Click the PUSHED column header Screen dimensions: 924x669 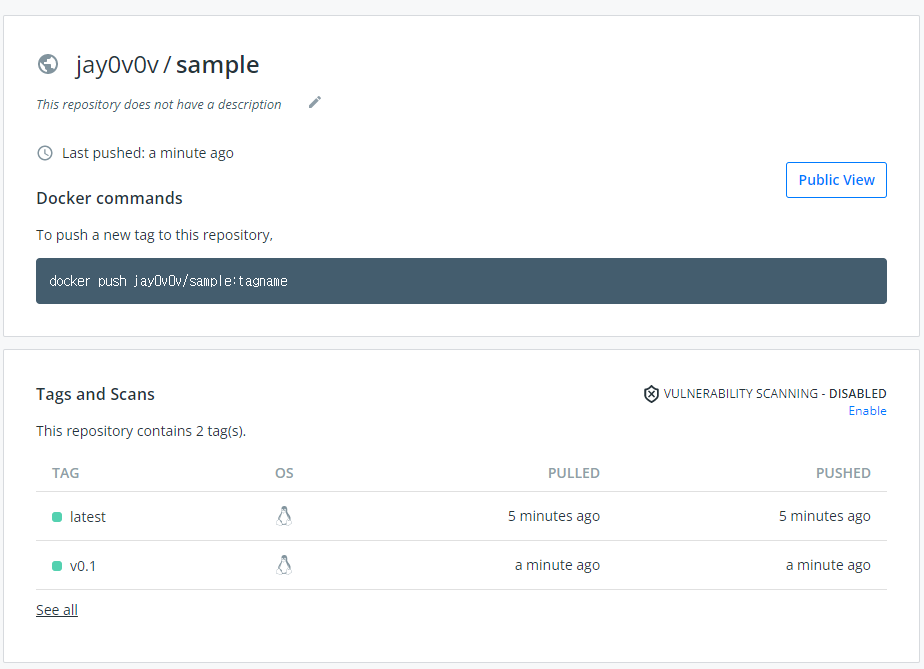pyautogui.click(x=843, y=473)
